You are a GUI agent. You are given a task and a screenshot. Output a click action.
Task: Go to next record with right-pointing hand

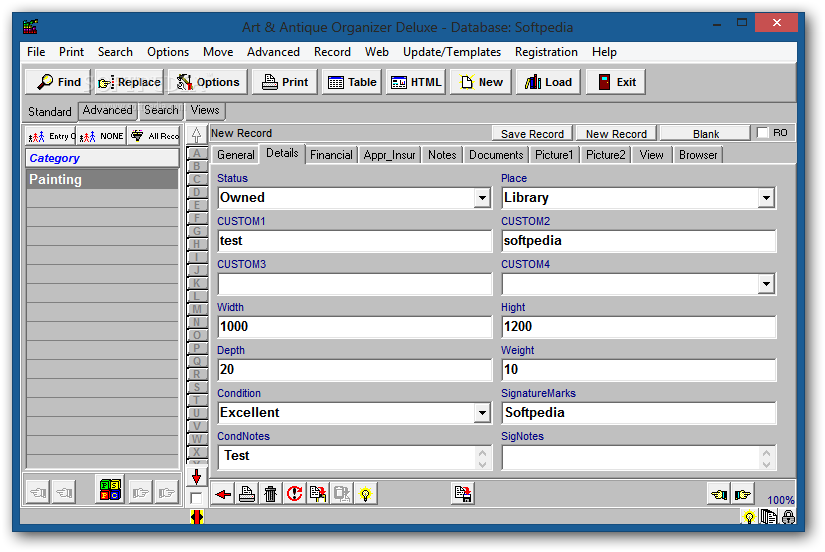tap(742, 494)
